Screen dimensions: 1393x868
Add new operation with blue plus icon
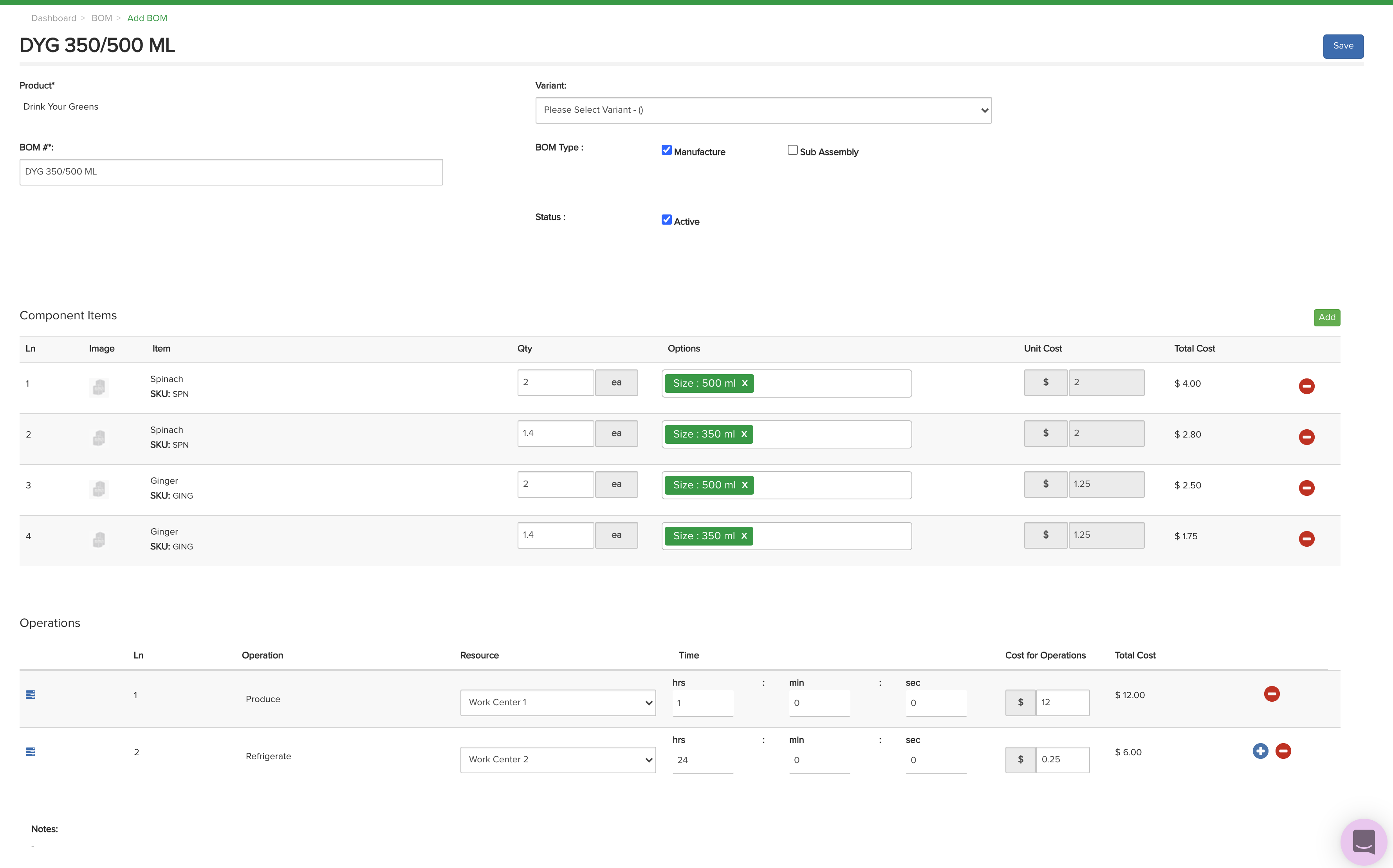pos(1260,751)
